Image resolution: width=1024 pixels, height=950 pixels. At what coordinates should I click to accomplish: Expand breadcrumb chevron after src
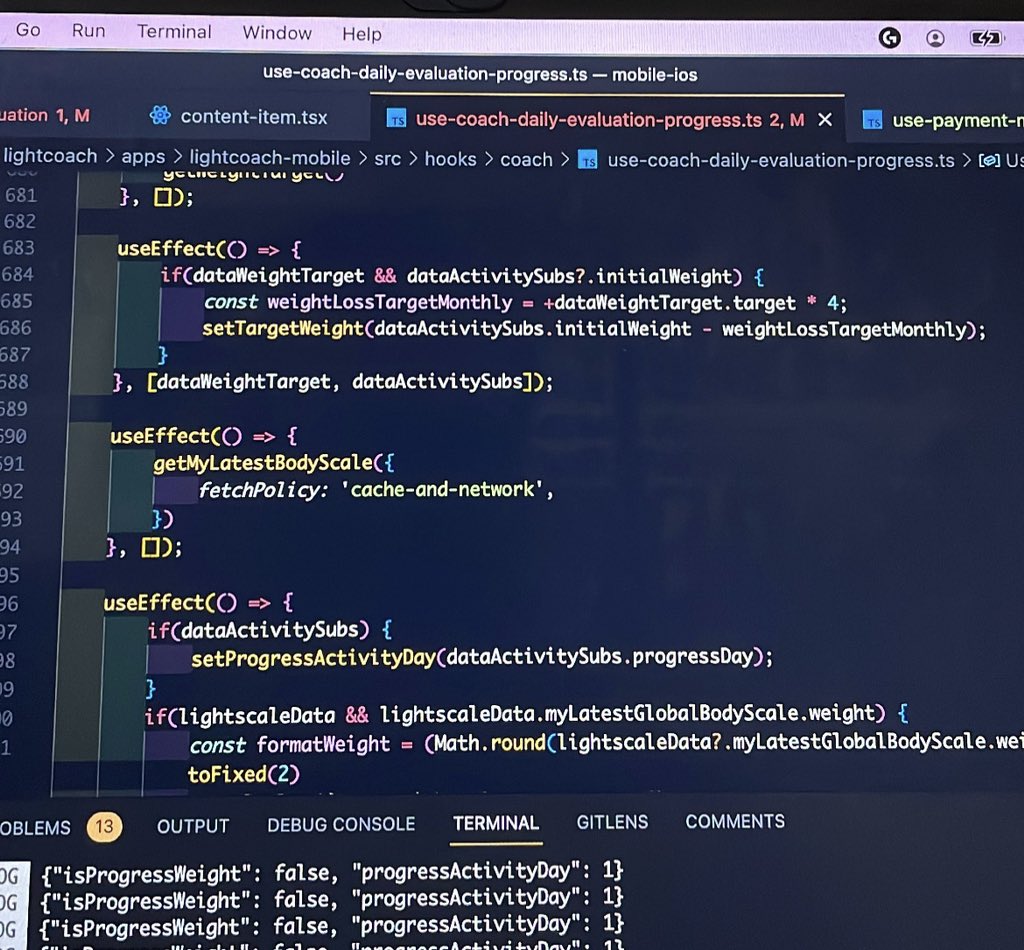pyautogui.click(x=413, y=159)
